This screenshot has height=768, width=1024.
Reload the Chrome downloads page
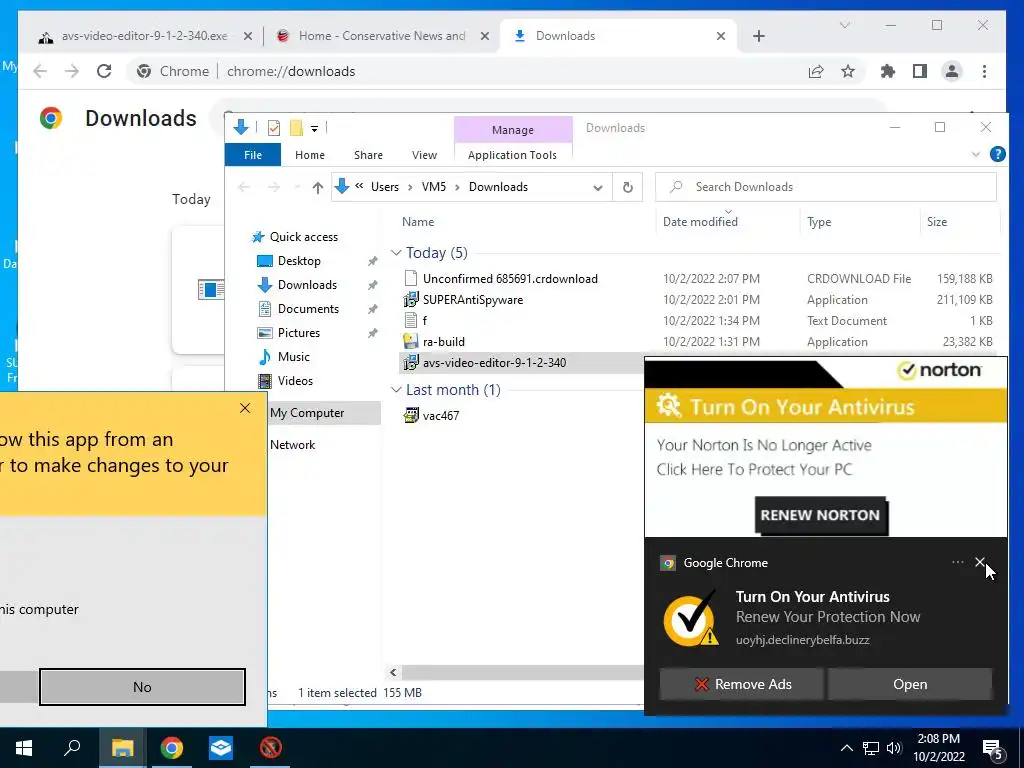pos(104,71)
